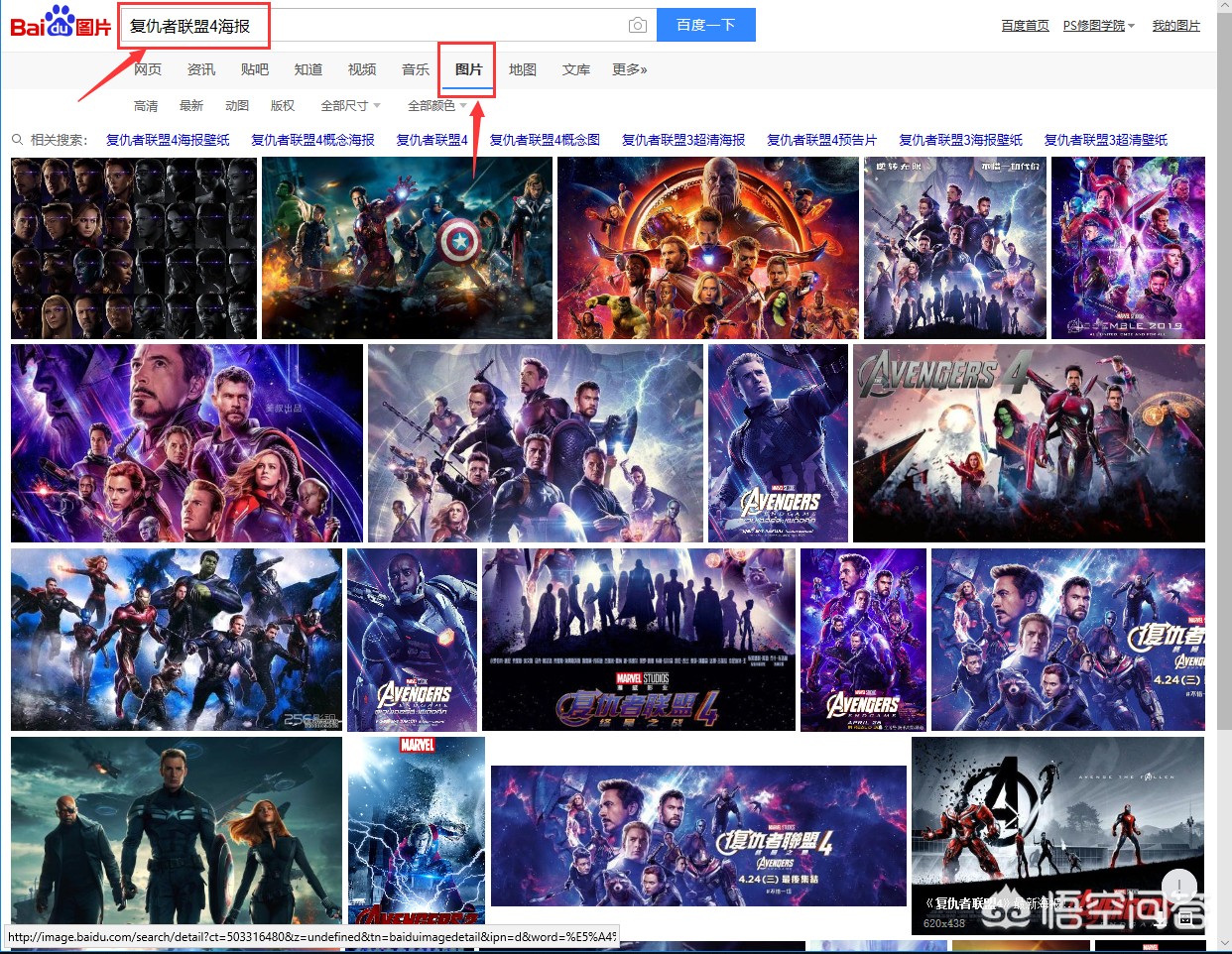Open the Captain America shield battle thumbnail
Viewport: 1232px width, 954px height.
tap(407, 248)
